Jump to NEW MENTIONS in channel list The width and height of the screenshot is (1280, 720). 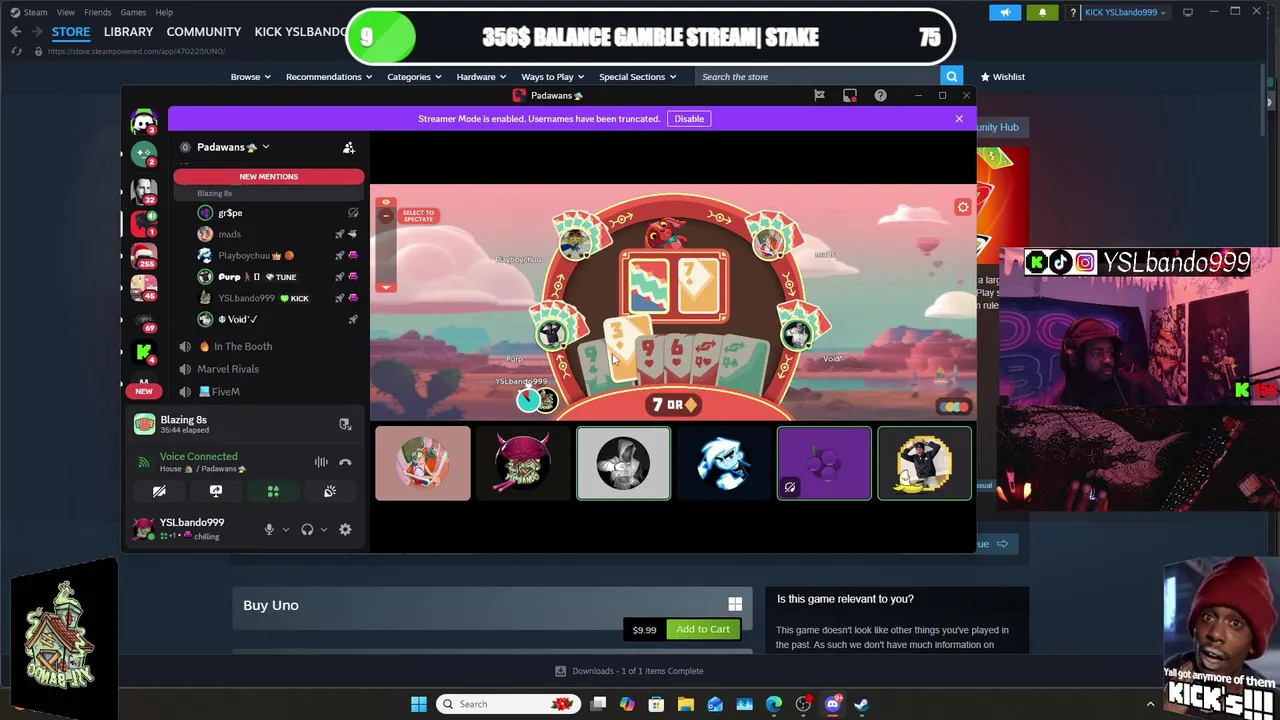coord(269,177)
